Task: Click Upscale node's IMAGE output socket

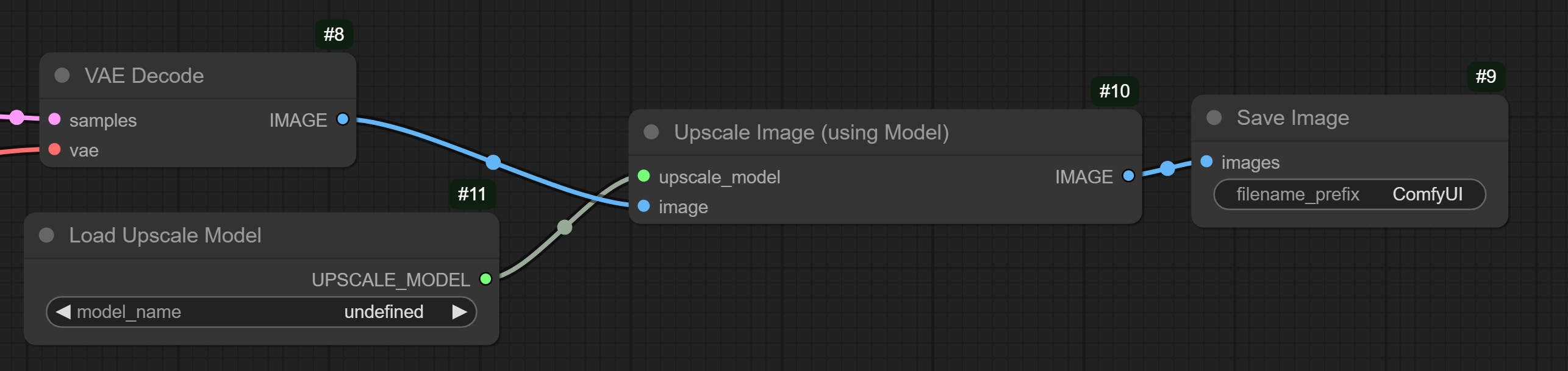Action: click(x=1128, y=176)
